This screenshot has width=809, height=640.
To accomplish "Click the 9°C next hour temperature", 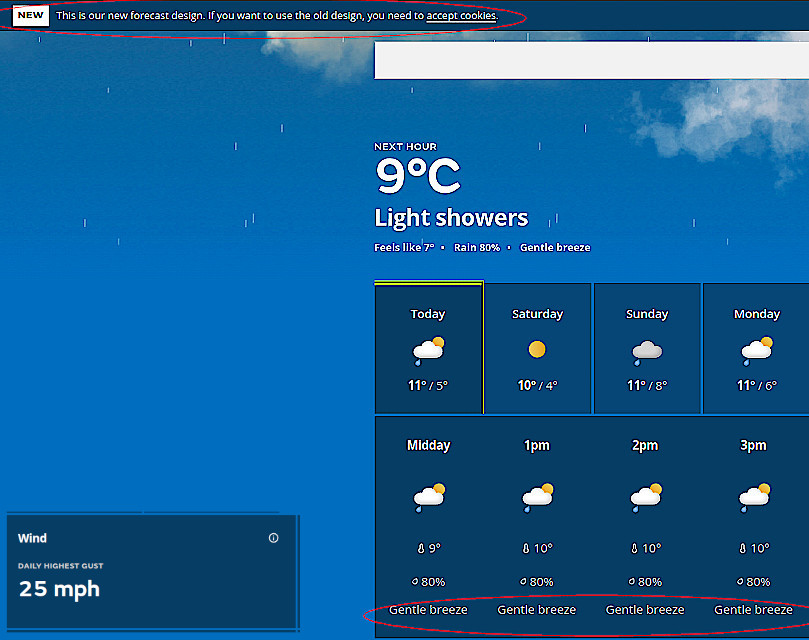I will point(418,175).
